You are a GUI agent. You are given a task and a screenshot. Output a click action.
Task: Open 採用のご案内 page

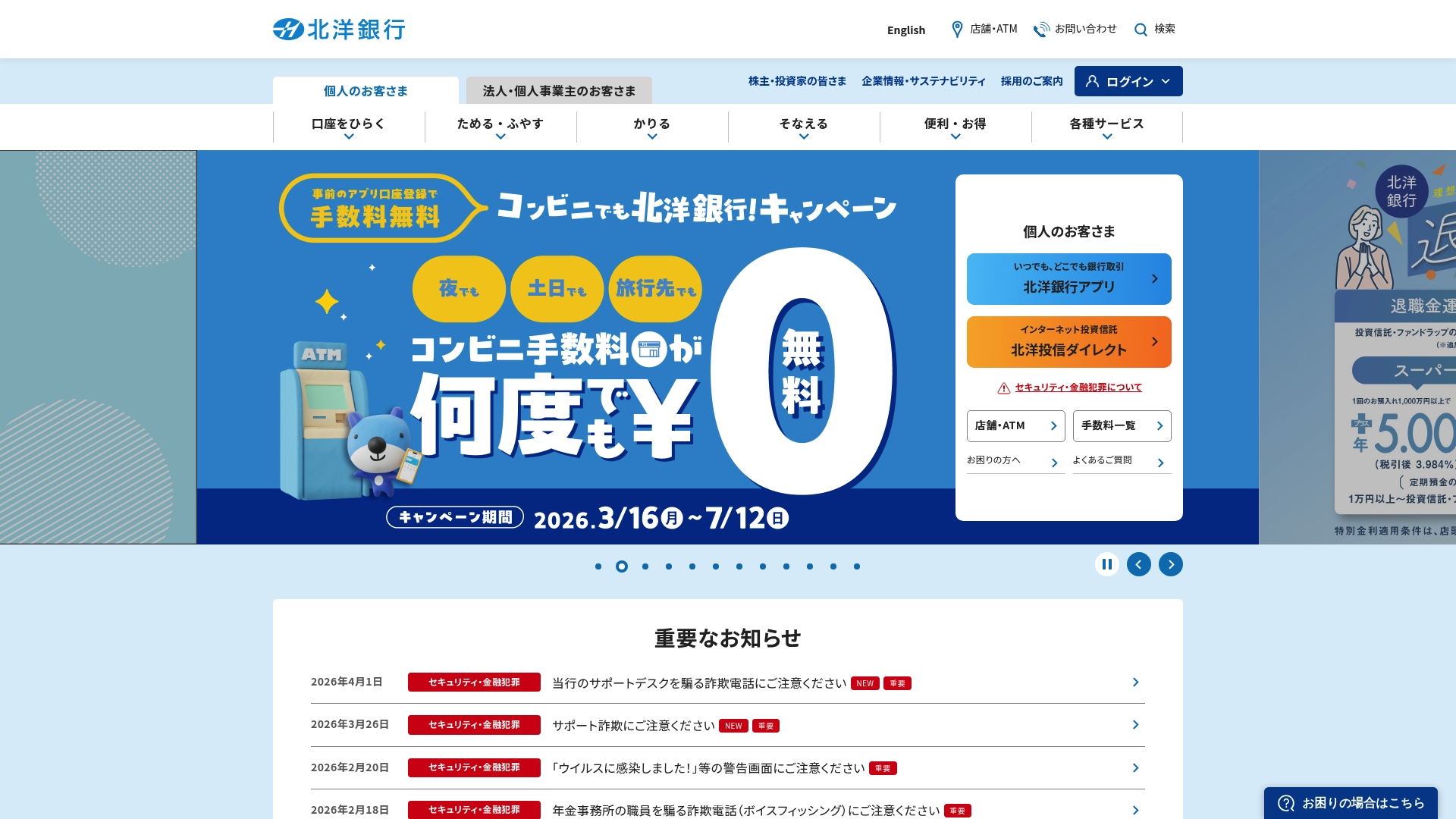(x=1031, y=81)
